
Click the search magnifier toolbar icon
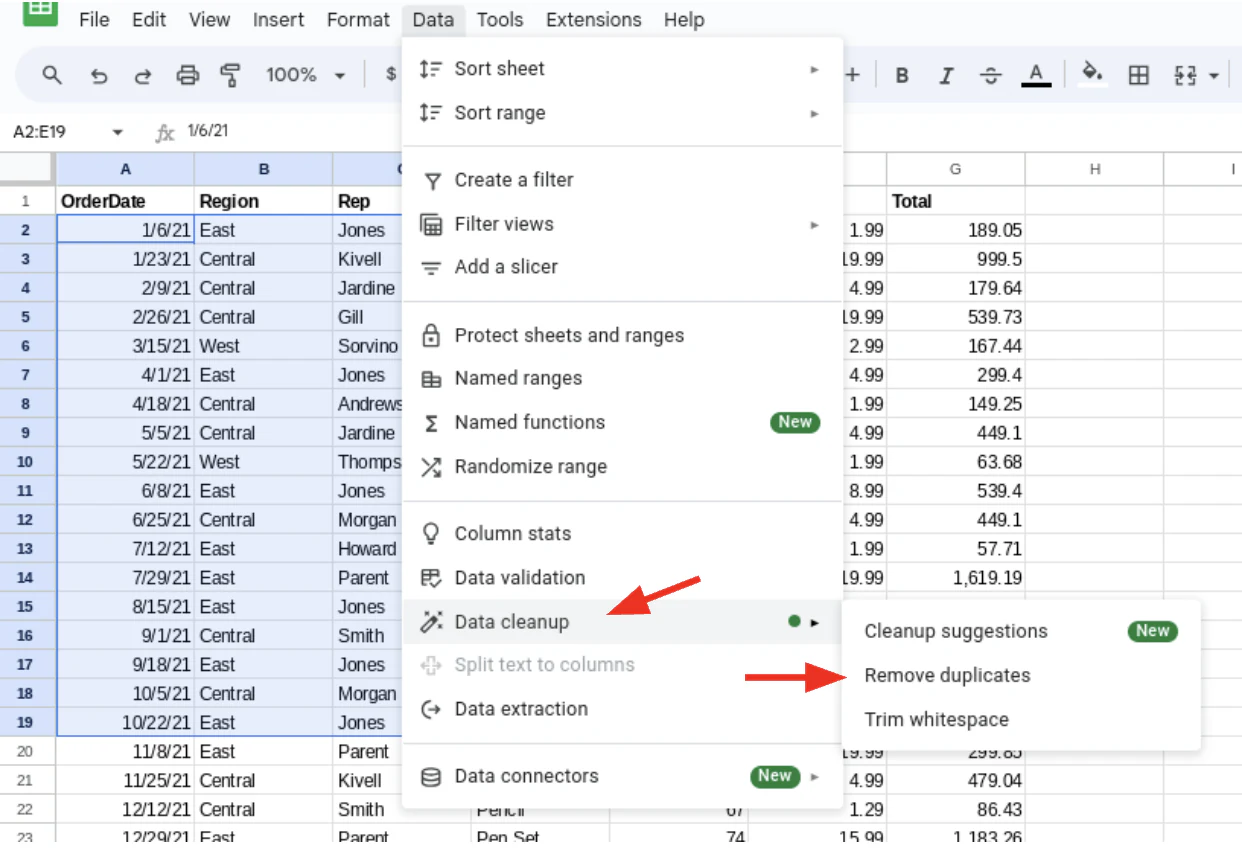(x=52, y=75)
